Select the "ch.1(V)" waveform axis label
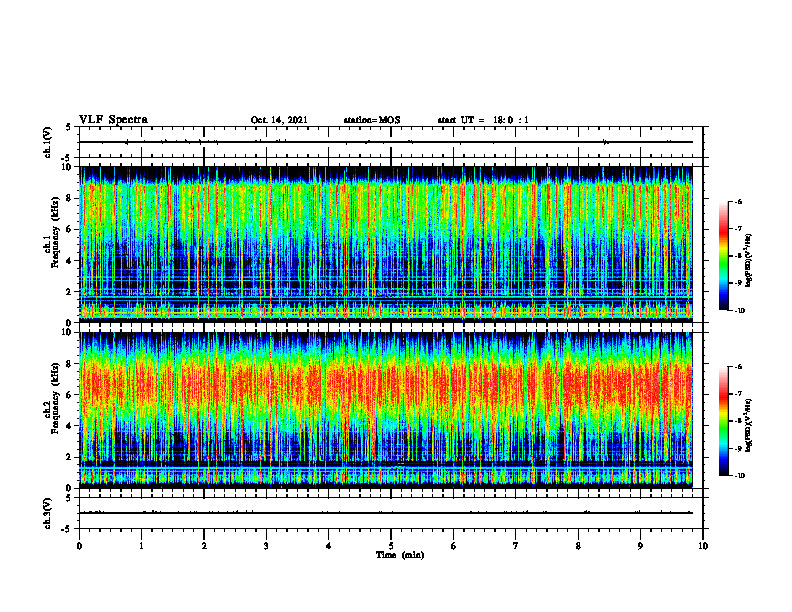Screen dimensions: 792x612 click(x=47, y=142)
